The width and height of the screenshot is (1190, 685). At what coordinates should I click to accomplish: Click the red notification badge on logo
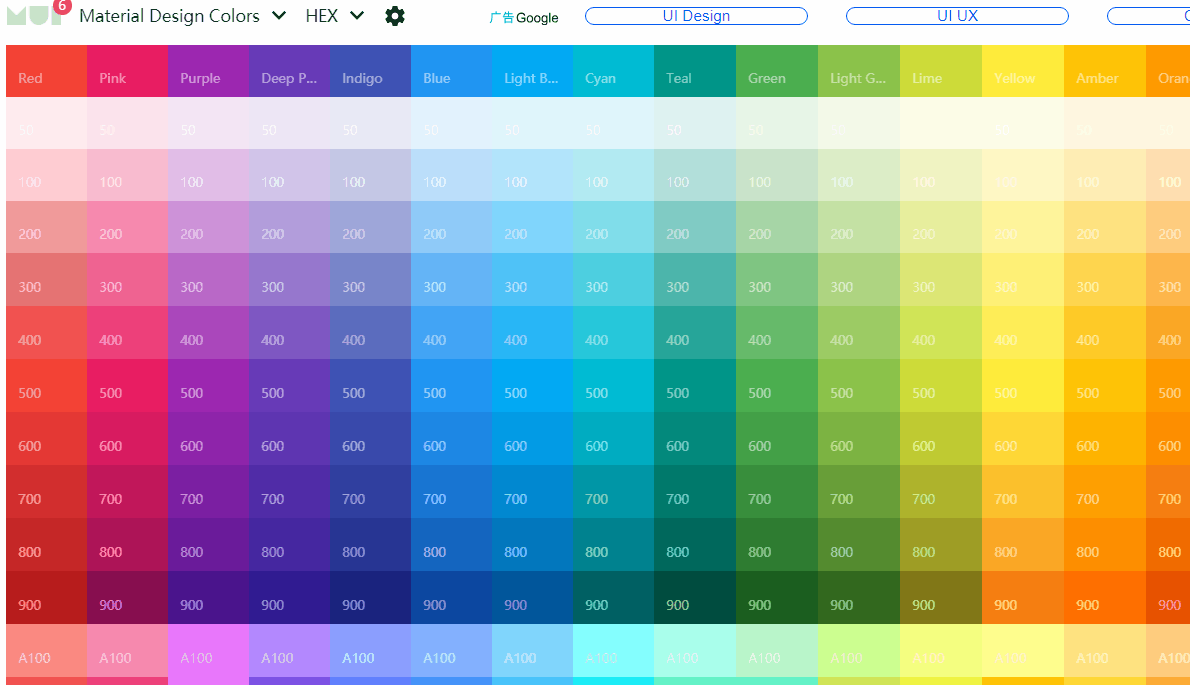click(x=62, y=5)
